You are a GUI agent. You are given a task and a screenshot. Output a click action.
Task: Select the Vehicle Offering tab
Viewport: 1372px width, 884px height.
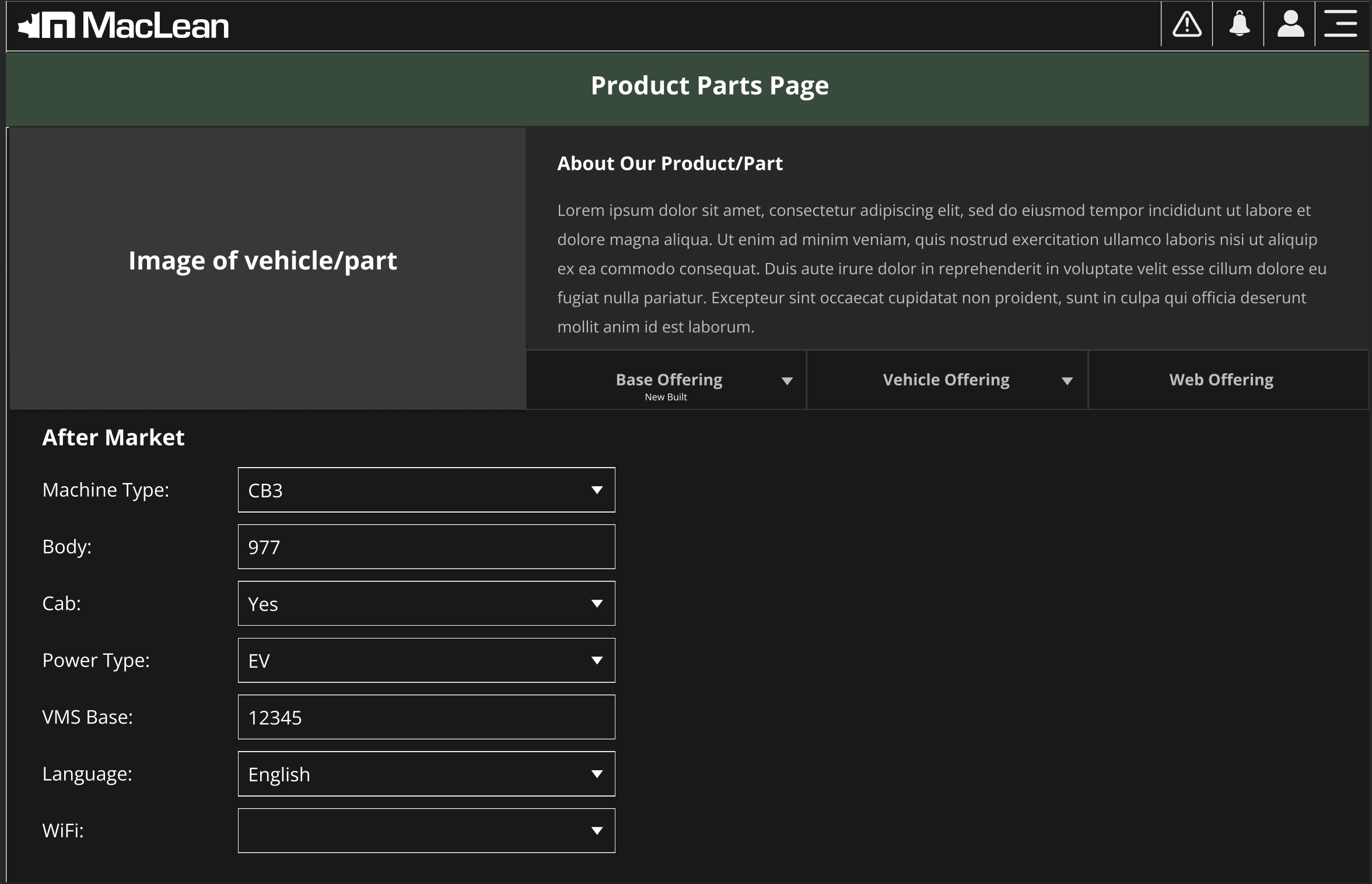click(946, 380)
